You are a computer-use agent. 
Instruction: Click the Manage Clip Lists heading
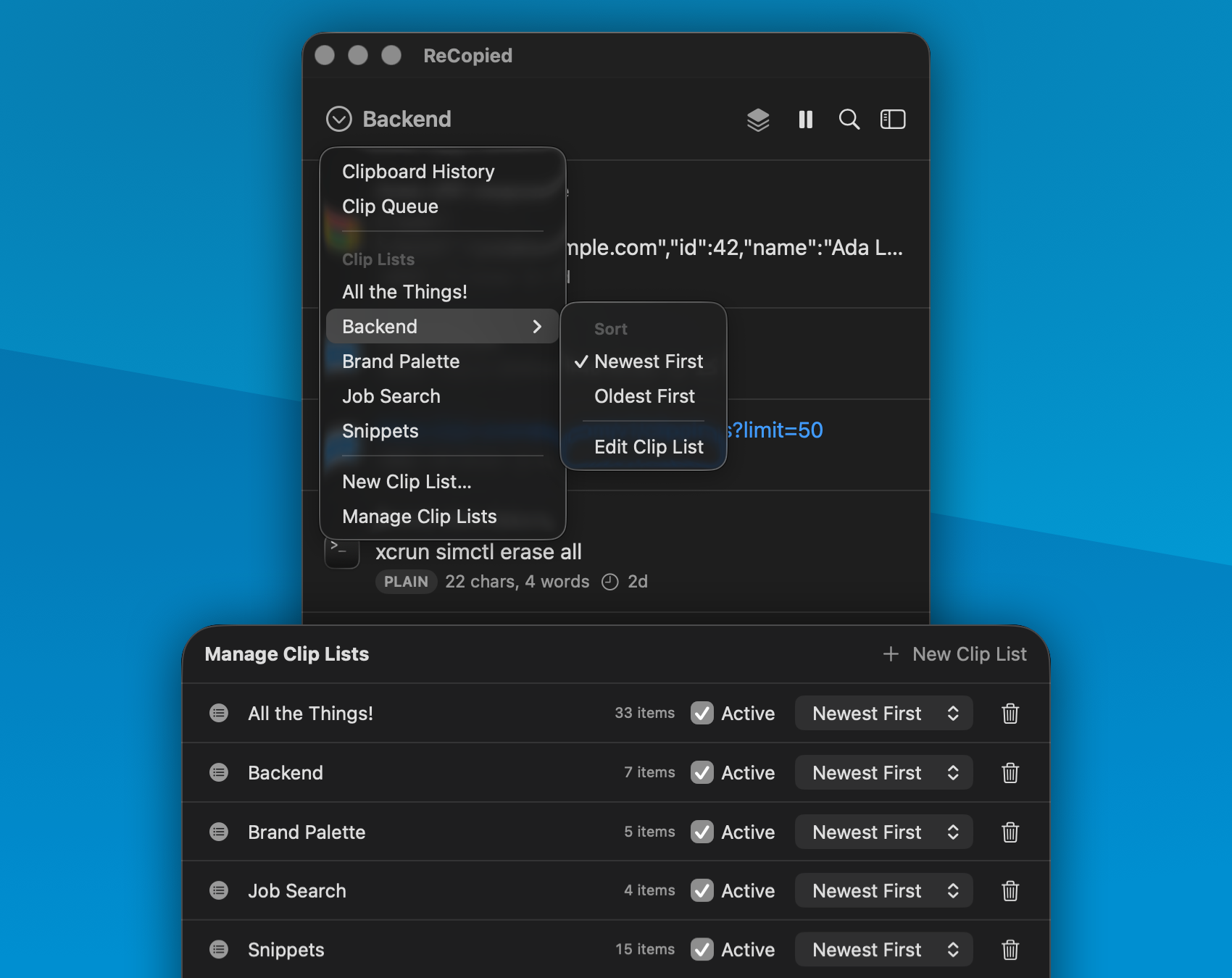[x=287, y=654]
